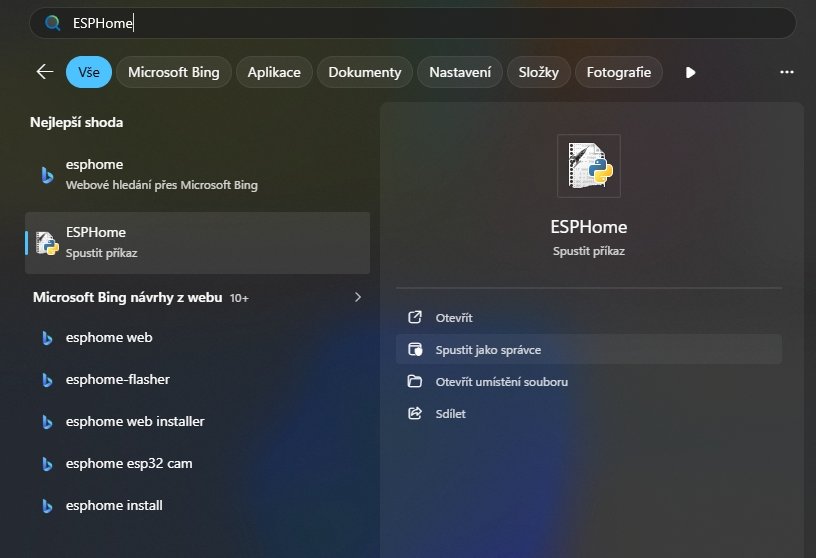The width and height of the screenshot is (816, 558).
Task: Click Bing icon next to esphome web installer
Action: click(47, 422)
